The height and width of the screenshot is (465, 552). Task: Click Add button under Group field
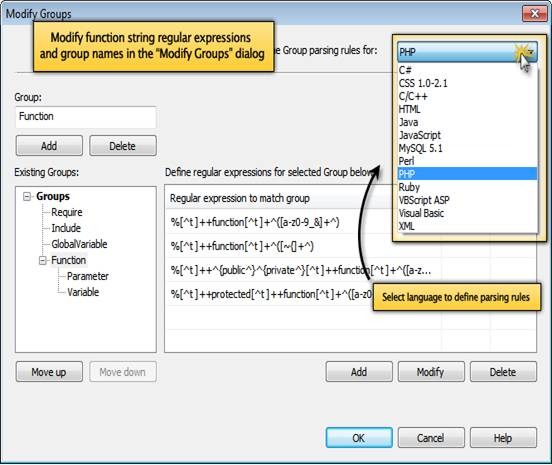coord(49,145)
